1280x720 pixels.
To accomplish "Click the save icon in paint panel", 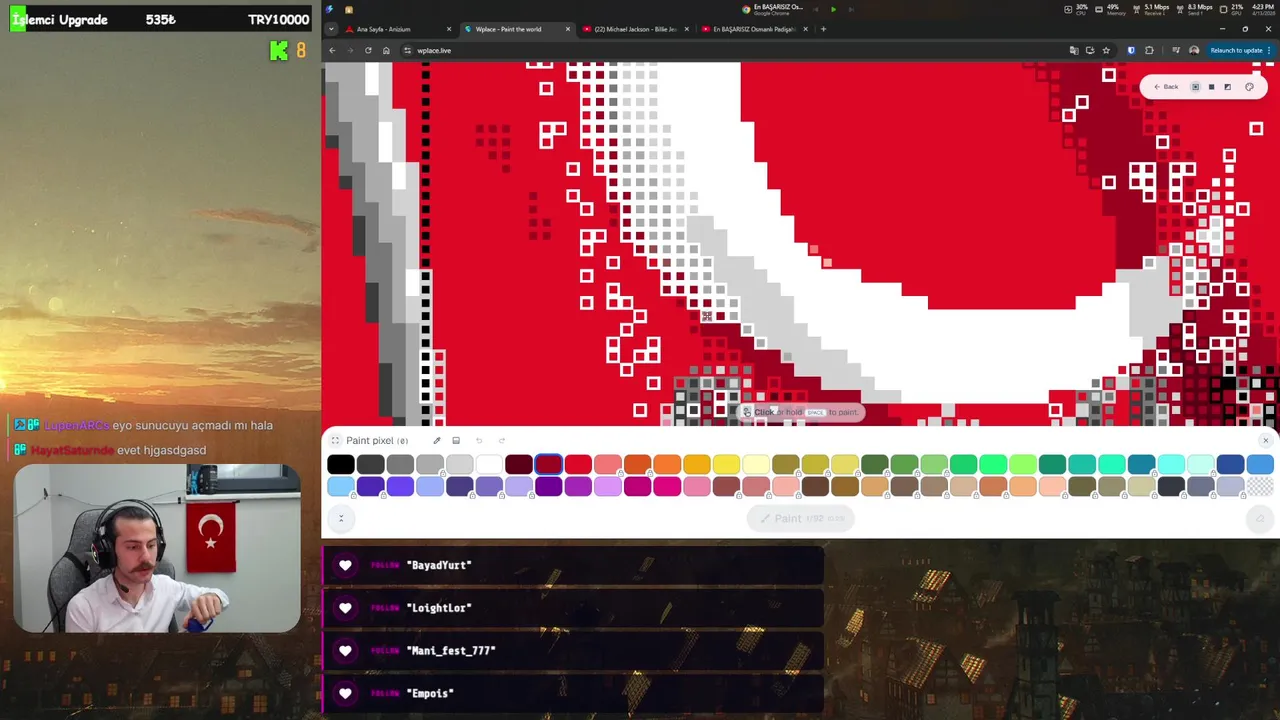I will point(456,440).
